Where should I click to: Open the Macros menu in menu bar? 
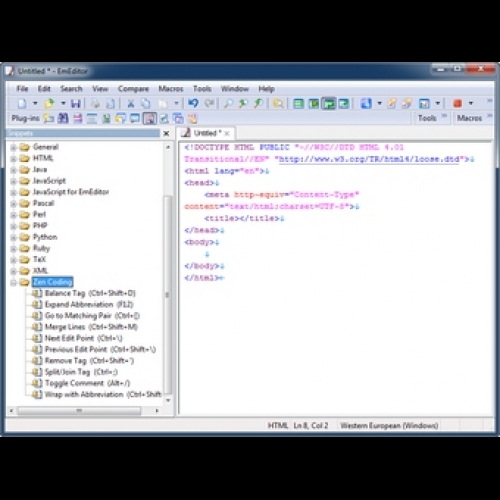click(171, 89)
